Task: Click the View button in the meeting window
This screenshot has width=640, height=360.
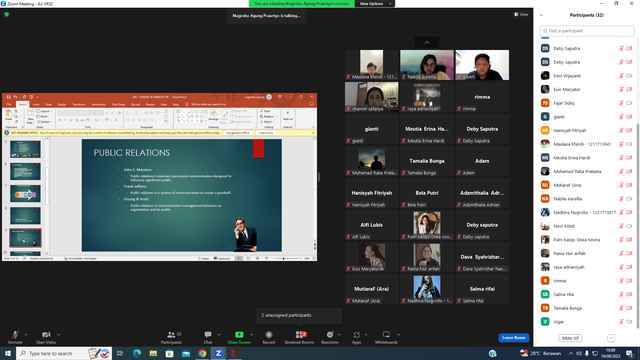Action: pyautogui.click(x=521, y=14)
